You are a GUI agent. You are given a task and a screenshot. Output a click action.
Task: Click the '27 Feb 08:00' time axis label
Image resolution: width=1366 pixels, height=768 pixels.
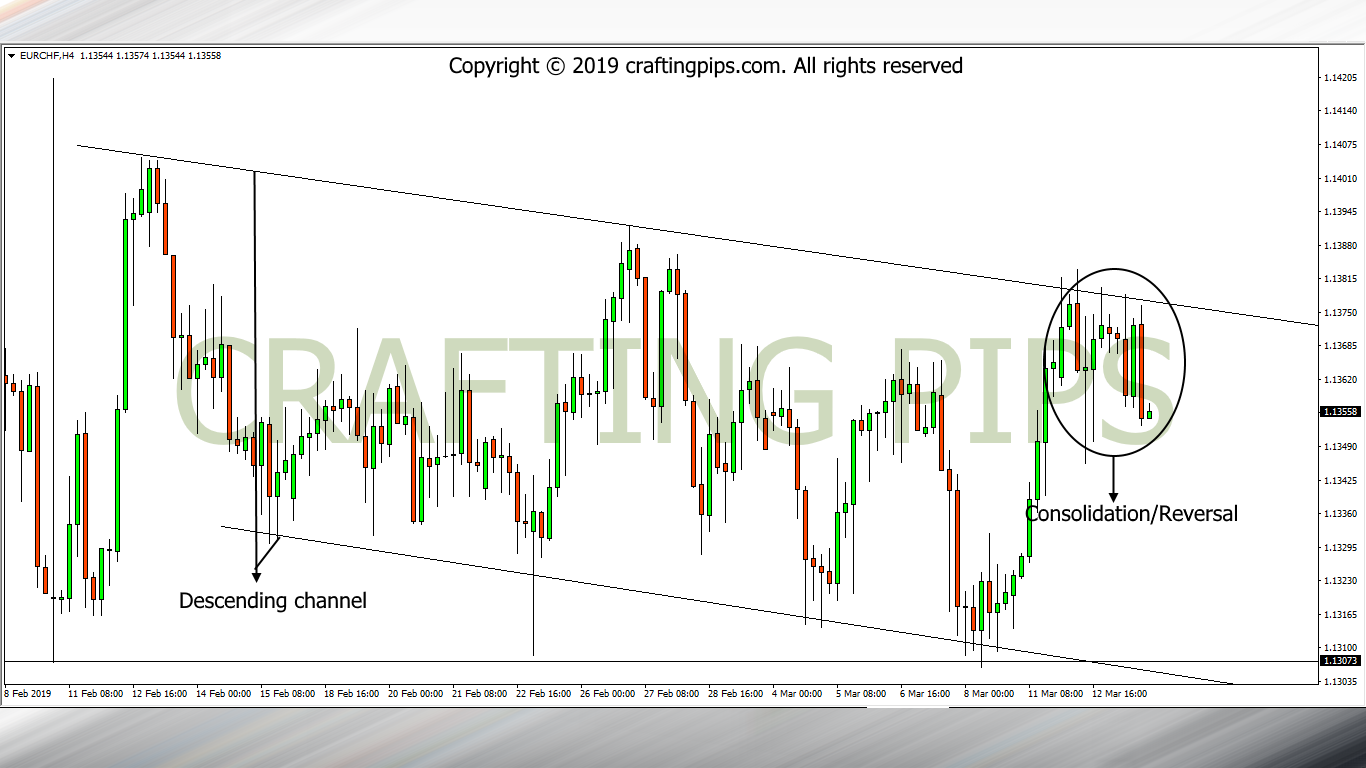[x=672, y=693]
